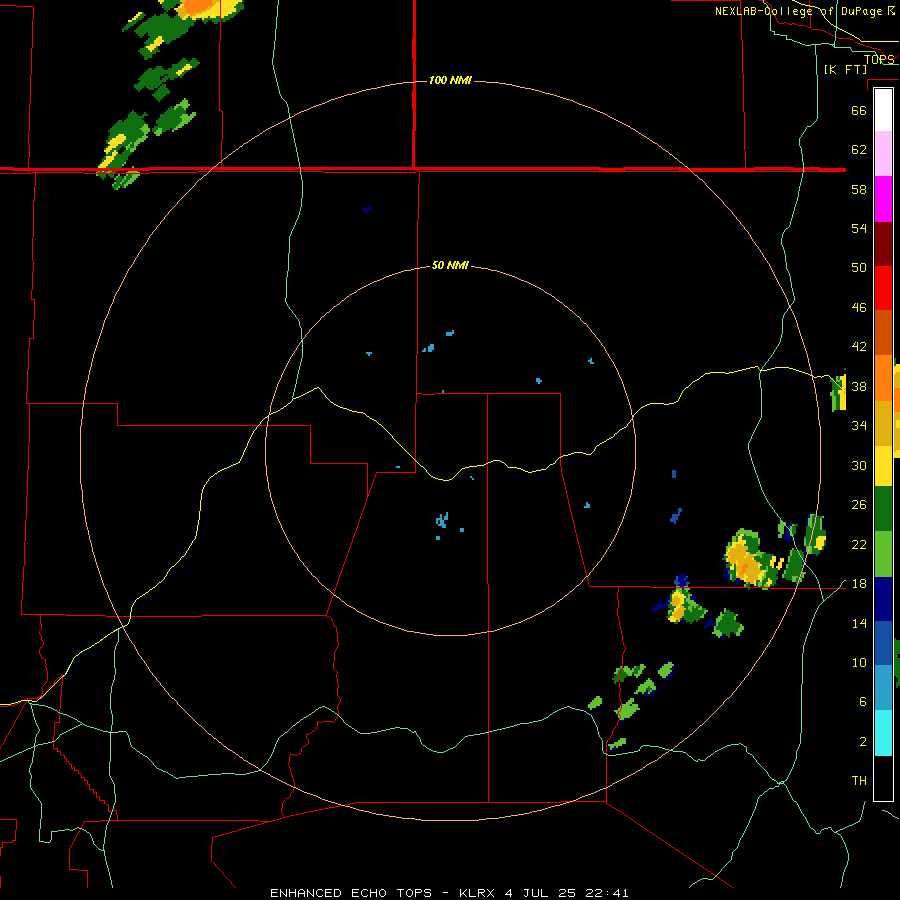Click the '4 JUL 25' date in caption
The width and height of the screenshot is (900, 900).
[x=541, y=893]
